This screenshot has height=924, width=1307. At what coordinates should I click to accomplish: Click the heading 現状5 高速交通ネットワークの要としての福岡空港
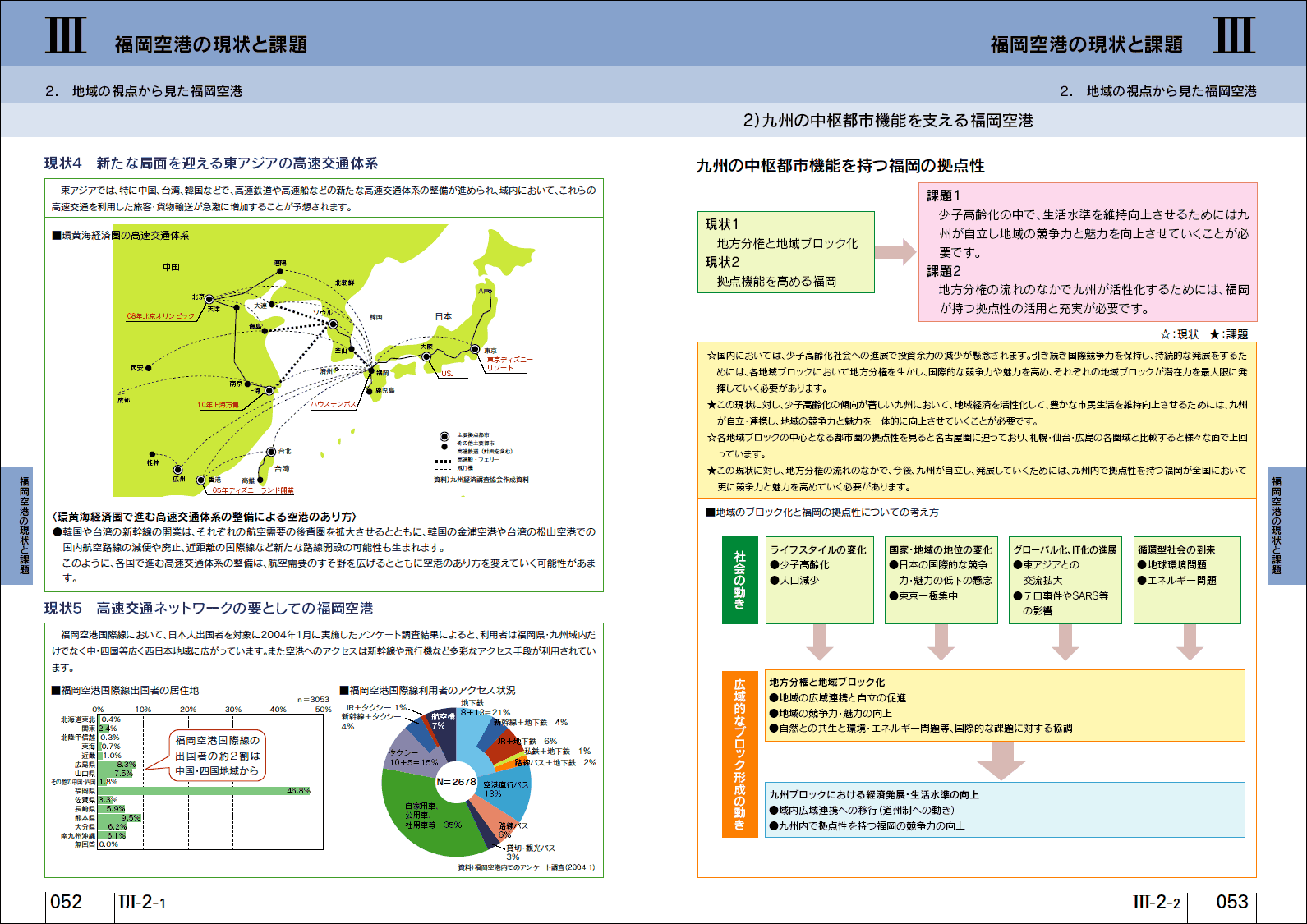209,609
